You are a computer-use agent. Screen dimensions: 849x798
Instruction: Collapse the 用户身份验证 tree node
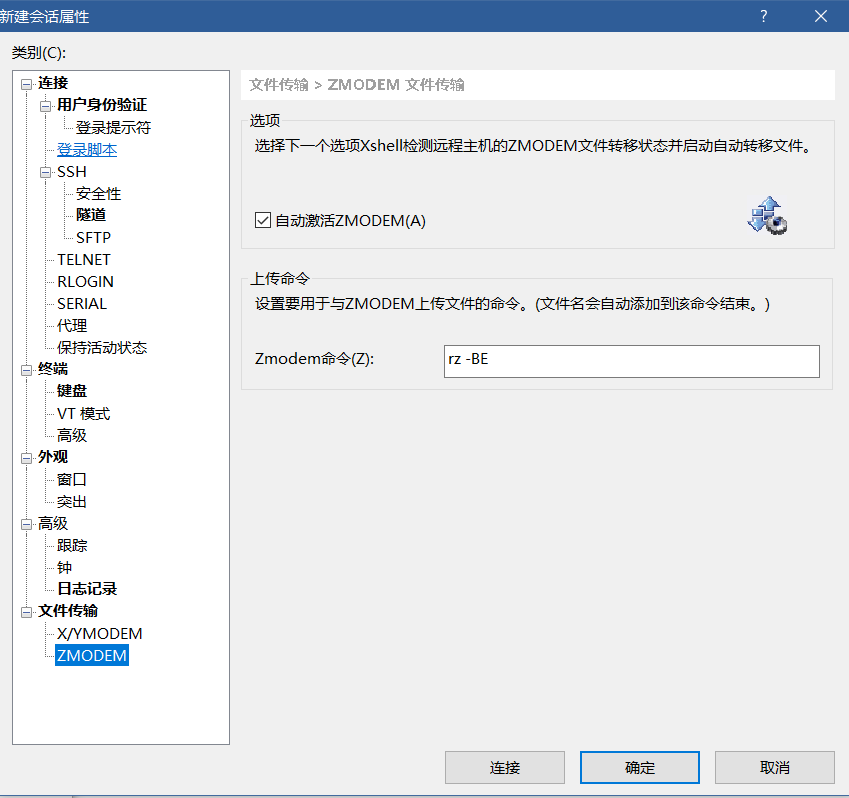(x=45, y=106)
